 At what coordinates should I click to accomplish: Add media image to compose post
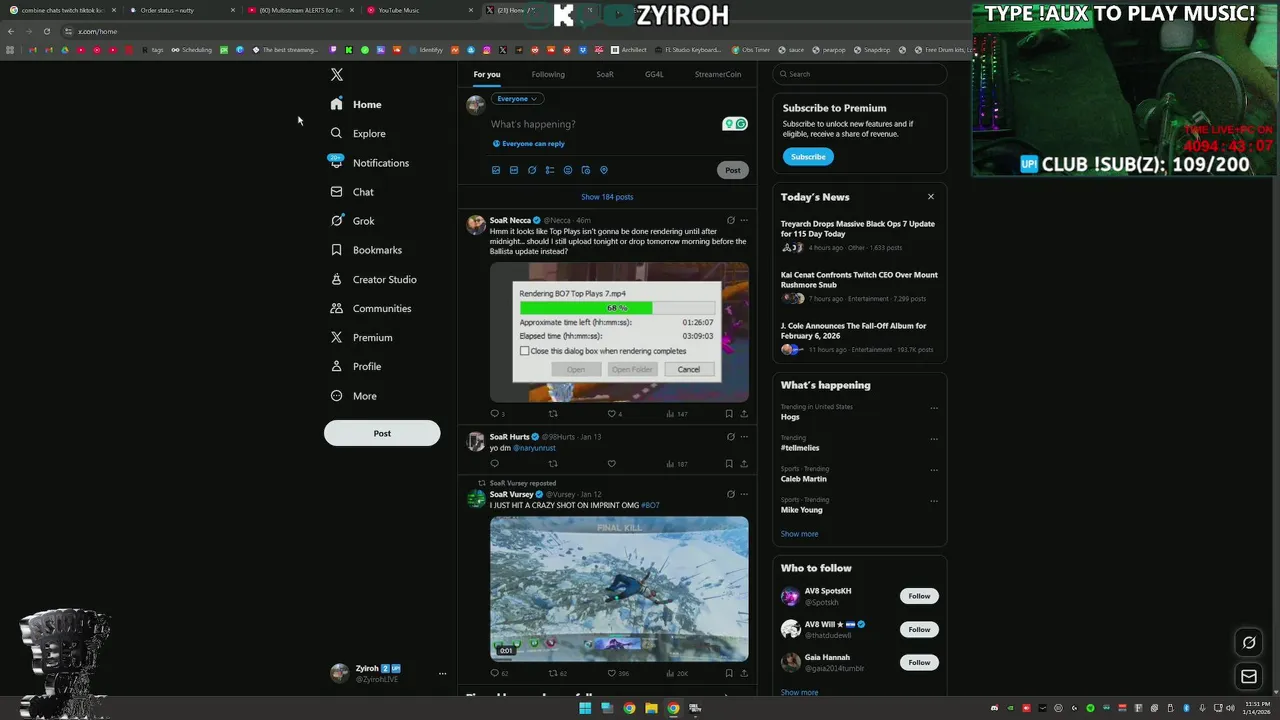(496, 170)
